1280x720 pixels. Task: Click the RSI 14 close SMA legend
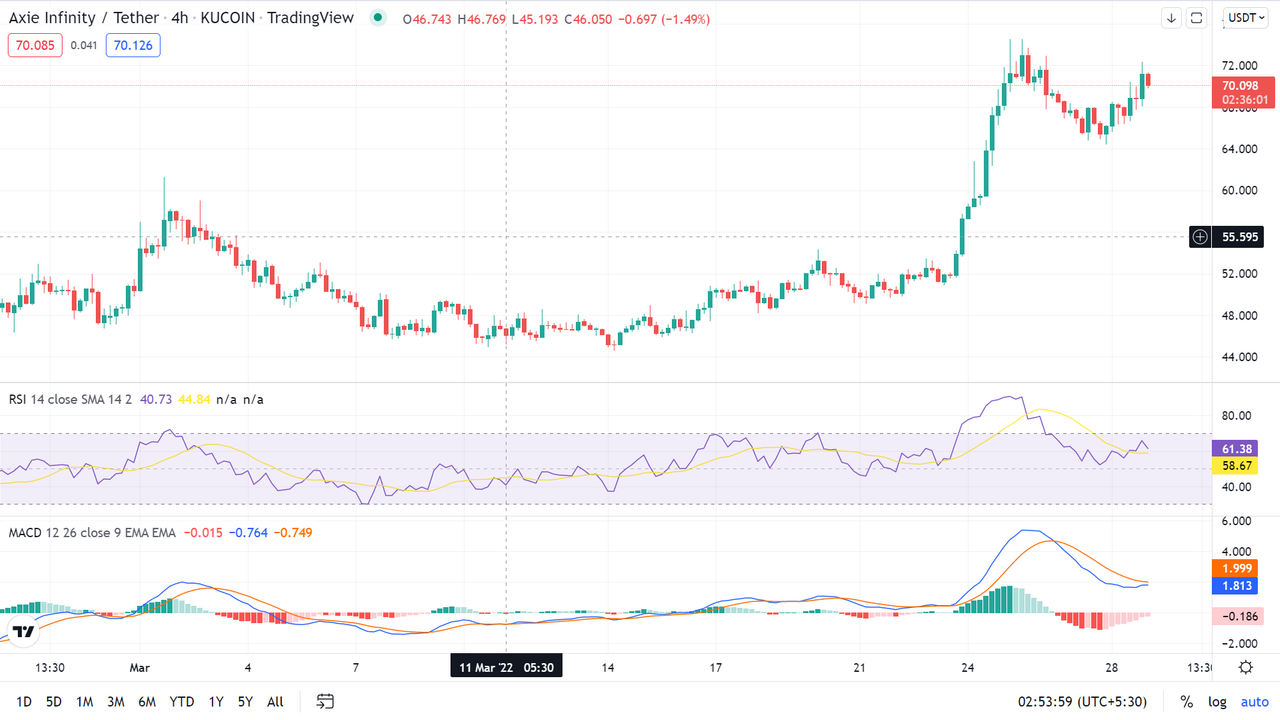coord(70,399)
